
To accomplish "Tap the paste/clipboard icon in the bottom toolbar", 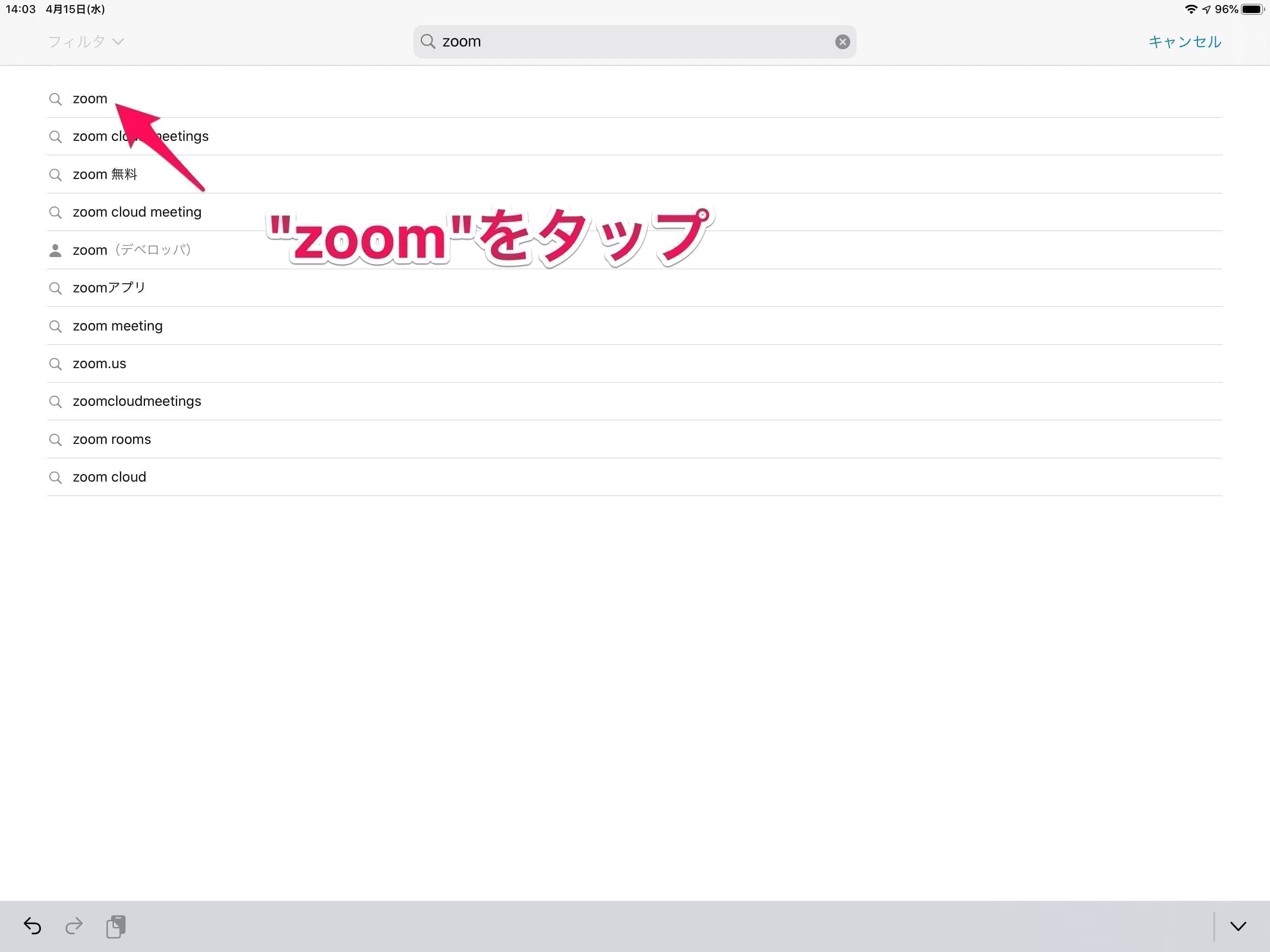I will 116,926.
